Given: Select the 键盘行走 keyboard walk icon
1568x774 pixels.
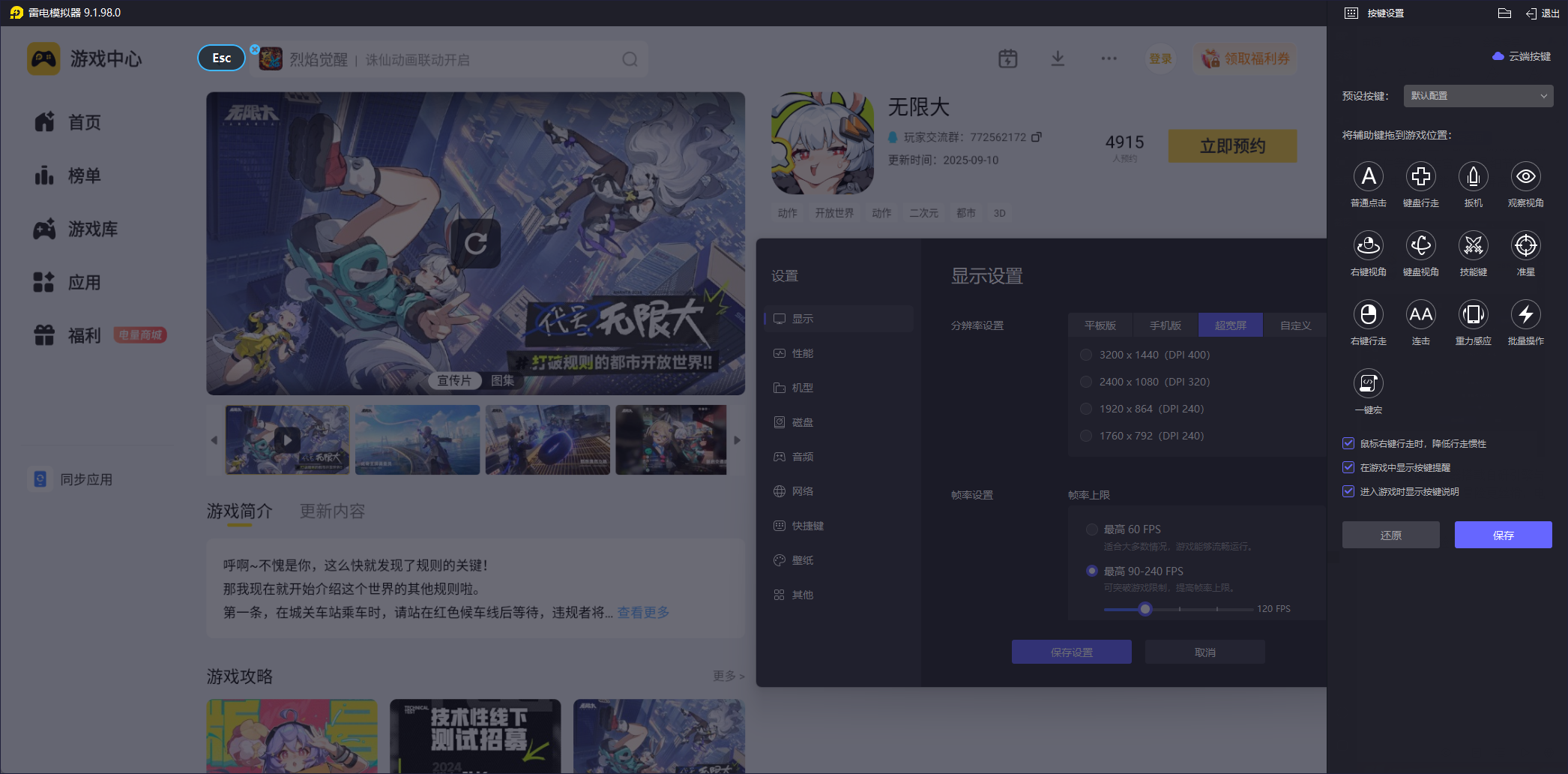Looking at the screenshot, I should [x=1420, y=177].
